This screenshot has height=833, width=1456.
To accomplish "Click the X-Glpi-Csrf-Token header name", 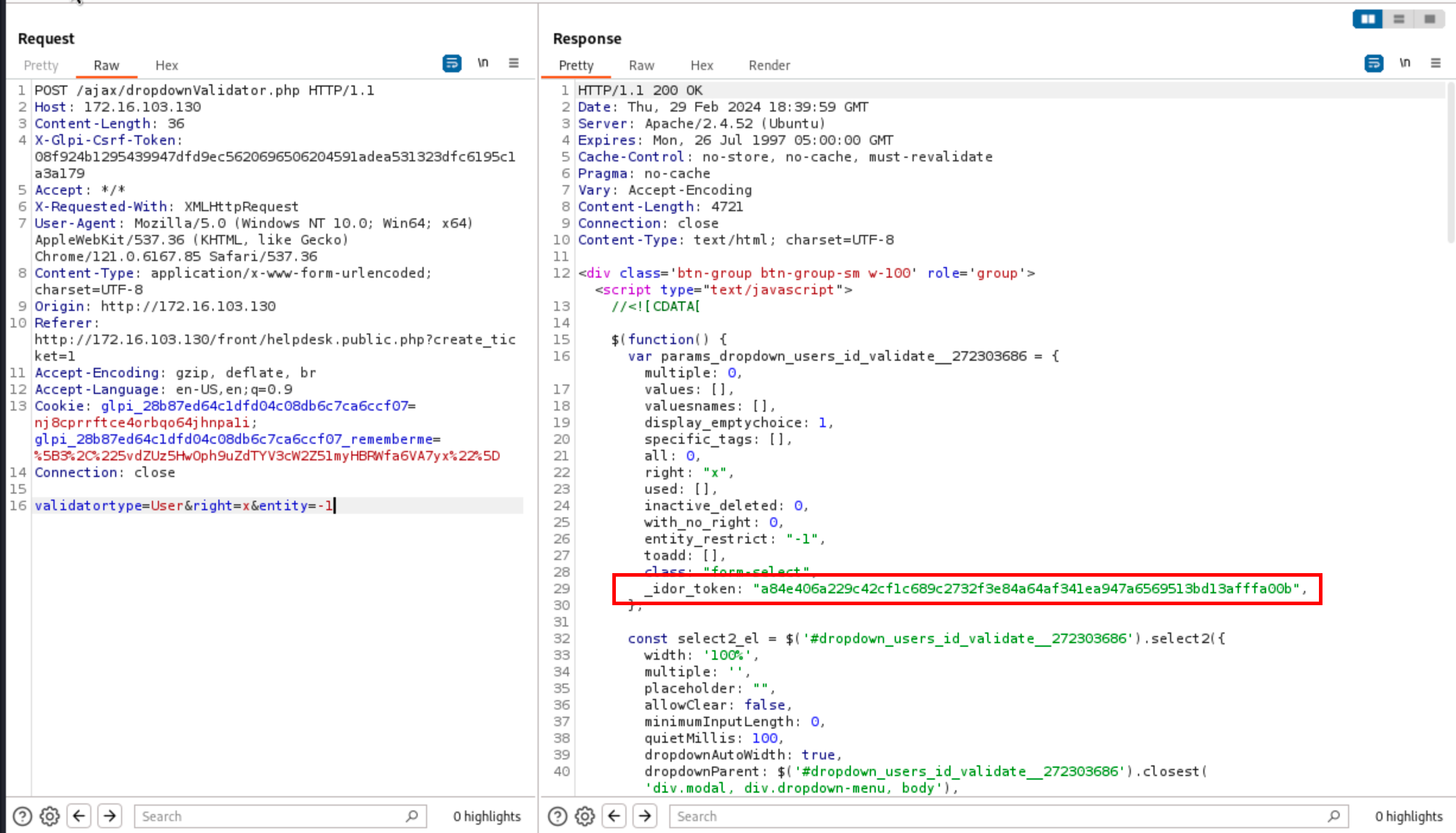I will pyautogui.click(x=105, y=140).
